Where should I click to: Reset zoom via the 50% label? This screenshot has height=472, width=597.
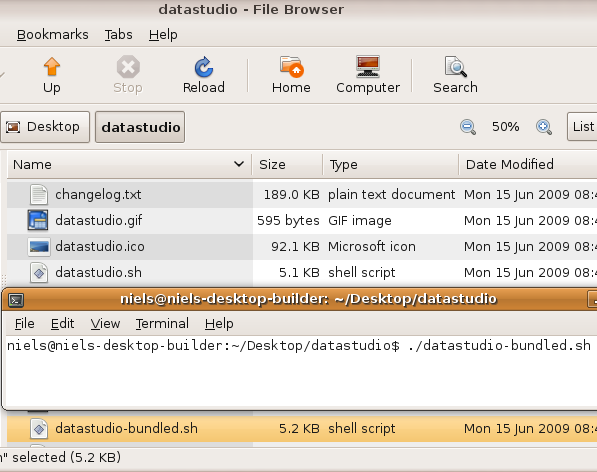pos(506,127)
